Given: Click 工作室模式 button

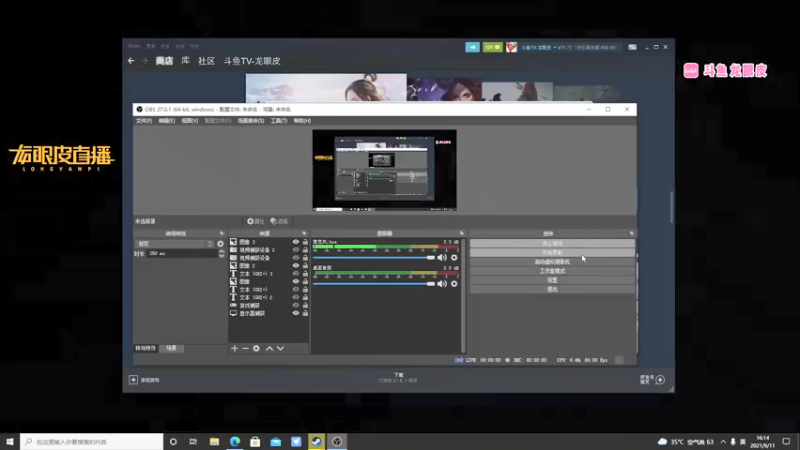Looking at the screenshot, I should pos(552,271).
